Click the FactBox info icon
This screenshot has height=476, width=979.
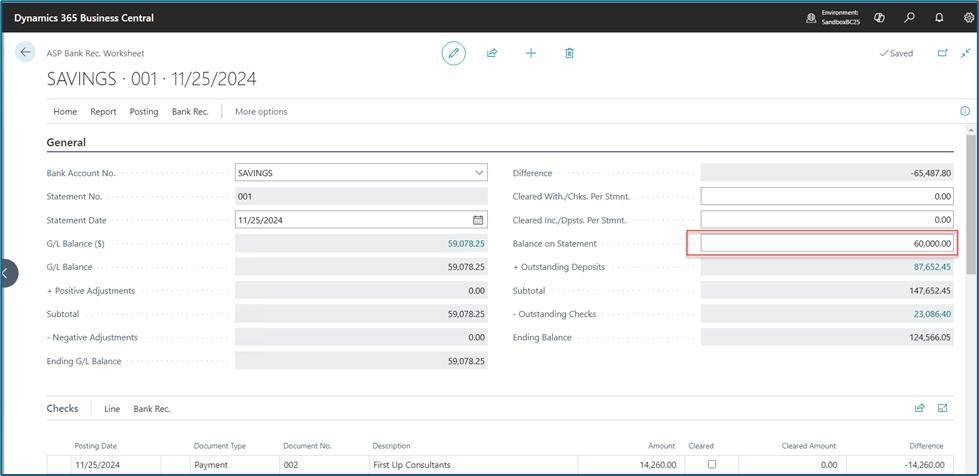click(x=965, y=111)
